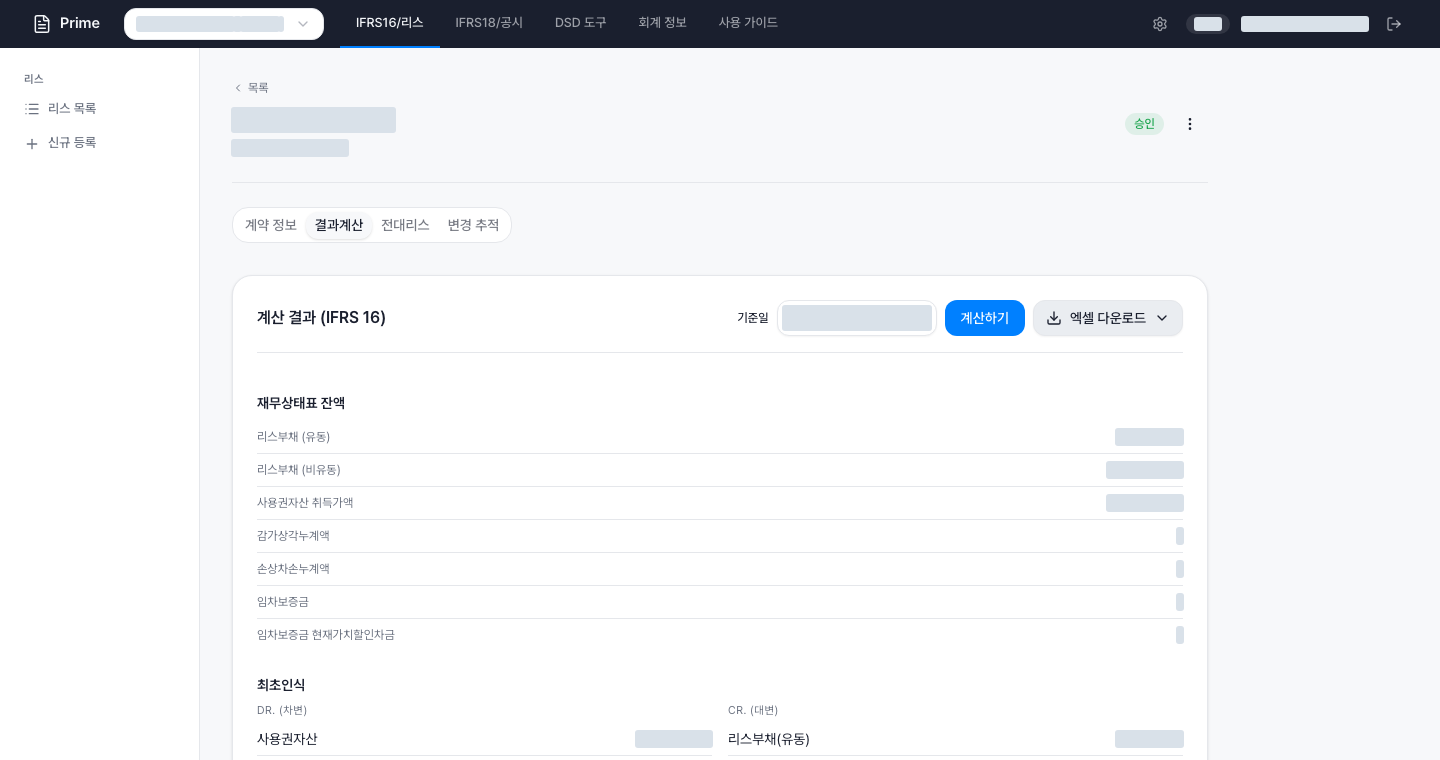This screenshot has height=760, width=1440.
Task: Click the 계산 결과 (IFRS 16) heading
Action: [321, 318]
